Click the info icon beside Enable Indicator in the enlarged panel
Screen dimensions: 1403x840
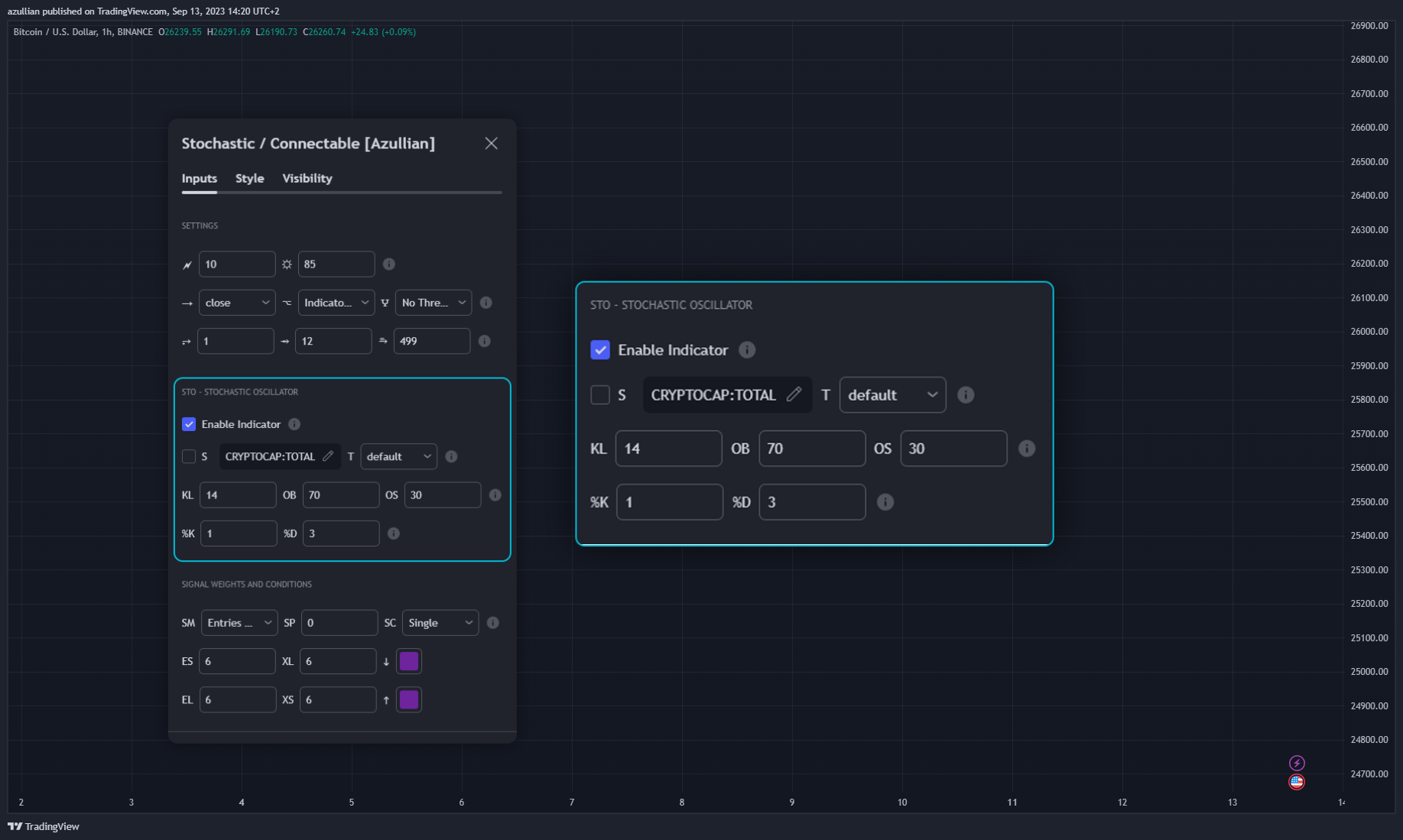tap(747, 350)
